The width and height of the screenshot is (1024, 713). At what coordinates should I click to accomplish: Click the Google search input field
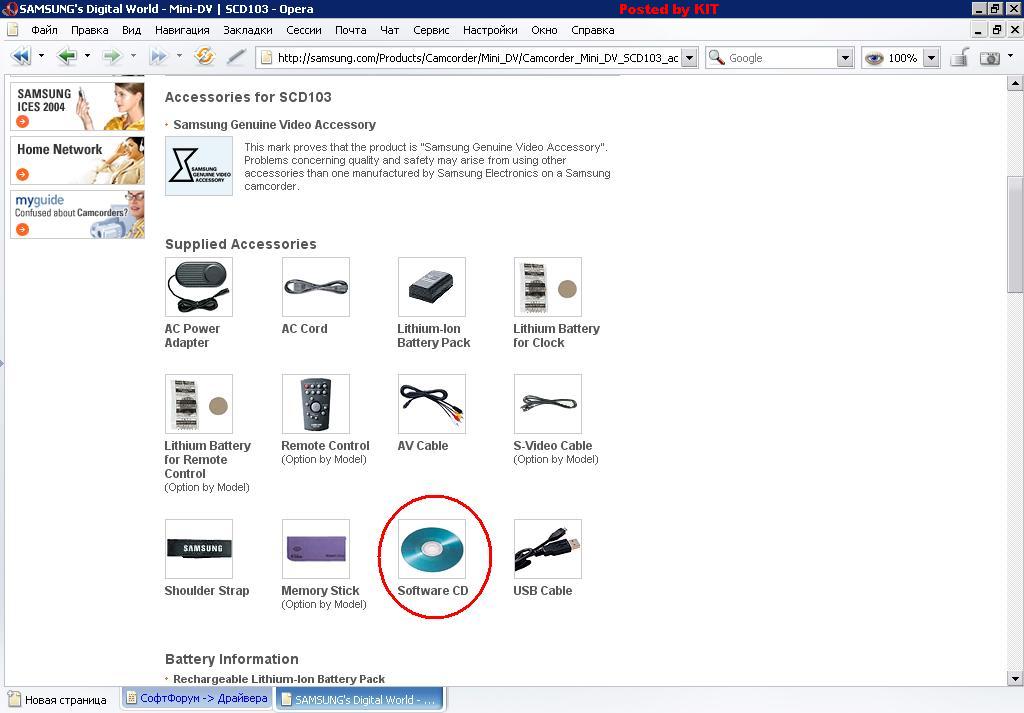(x=781, y=58)
